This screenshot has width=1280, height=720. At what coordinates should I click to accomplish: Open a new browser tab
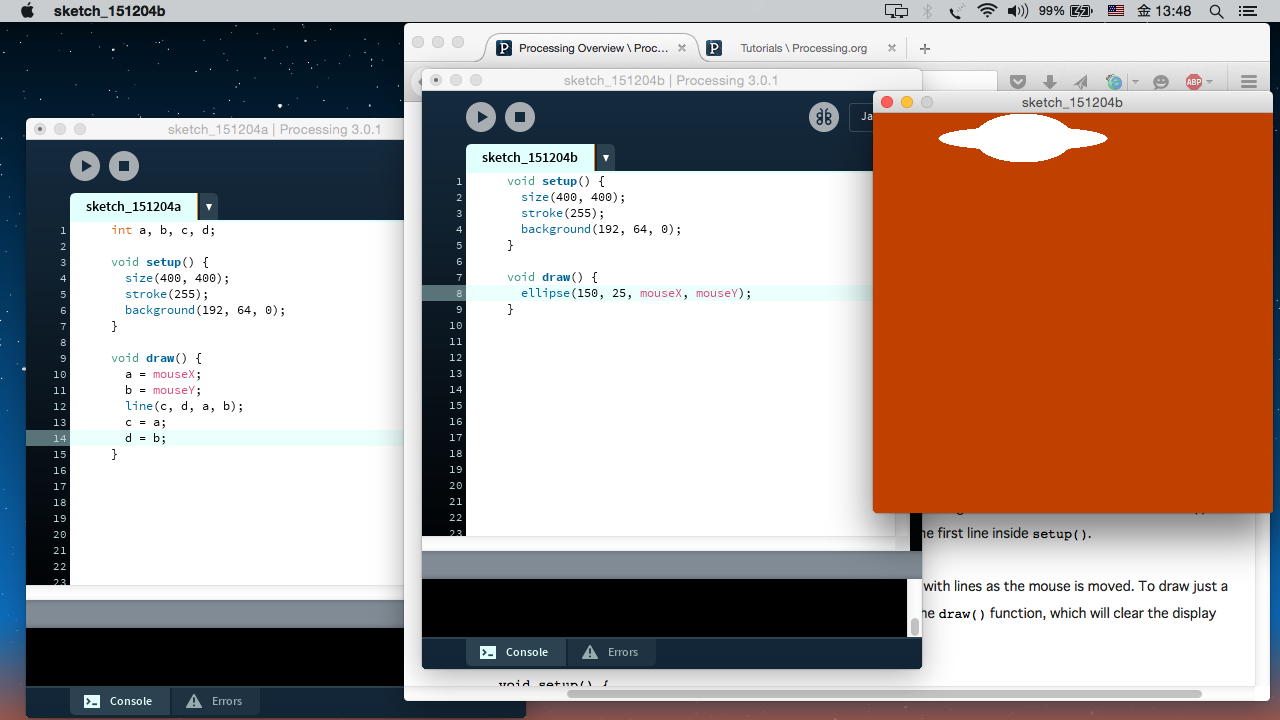tap(925, 48)
